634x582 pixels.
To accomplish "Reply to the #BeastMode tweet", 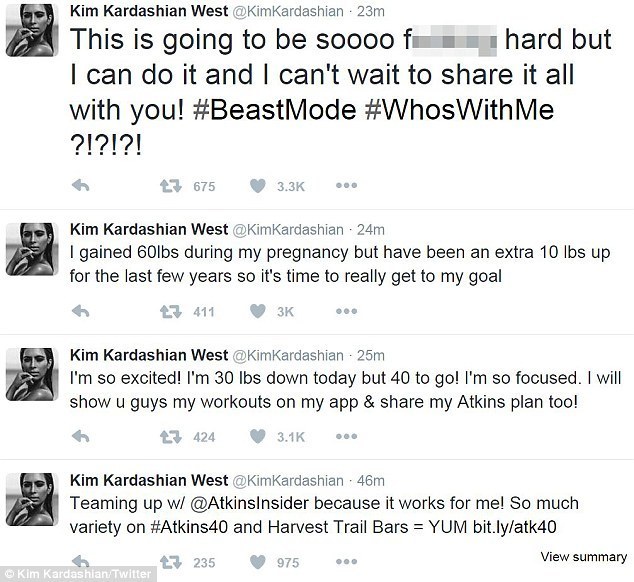I will [84, 186].
